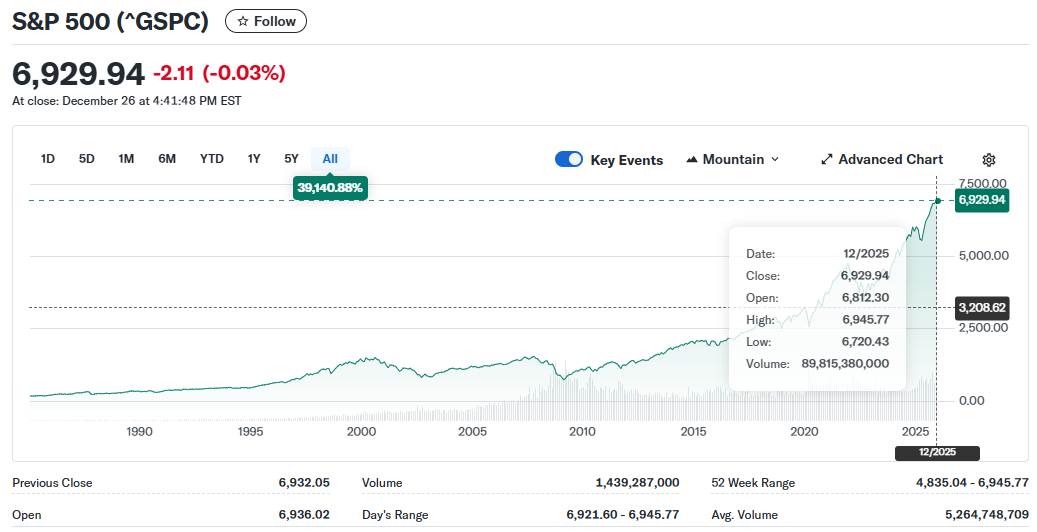Viewport: 1037px width, 532px height.
Task: Click the Advanced Chart expand arrows icon
Action: pyautogui.click(x=827, y=160)
